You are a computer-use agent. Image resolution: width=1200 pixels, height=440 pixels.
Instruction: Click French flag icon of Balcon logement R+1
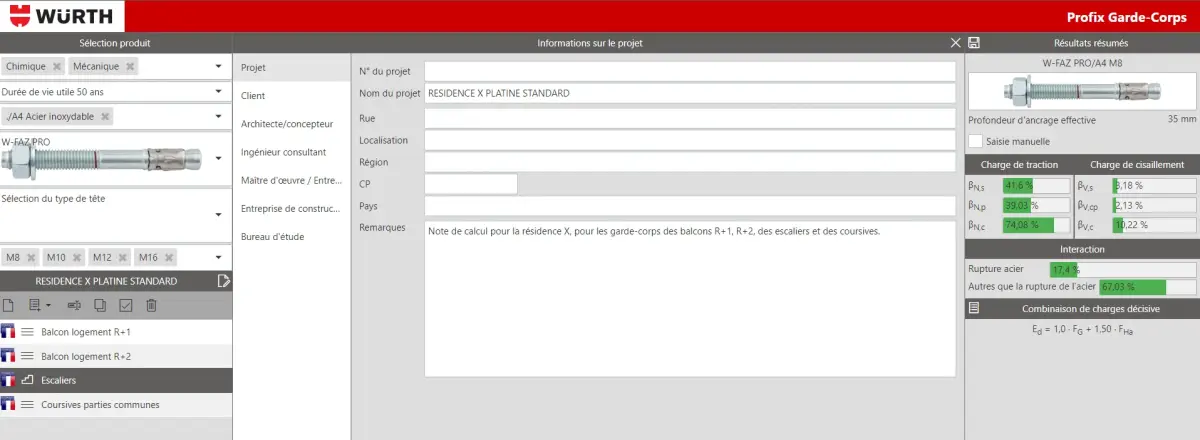(9, 332)
